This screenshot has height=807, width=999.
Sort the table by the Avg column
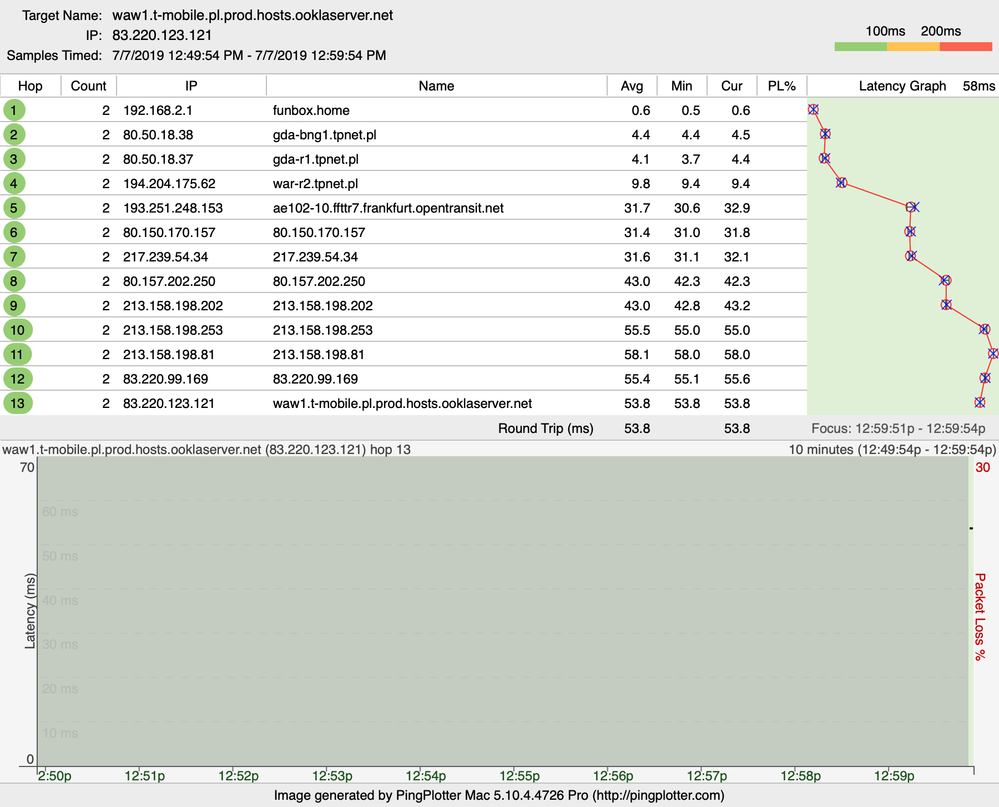tap(632, 86)
